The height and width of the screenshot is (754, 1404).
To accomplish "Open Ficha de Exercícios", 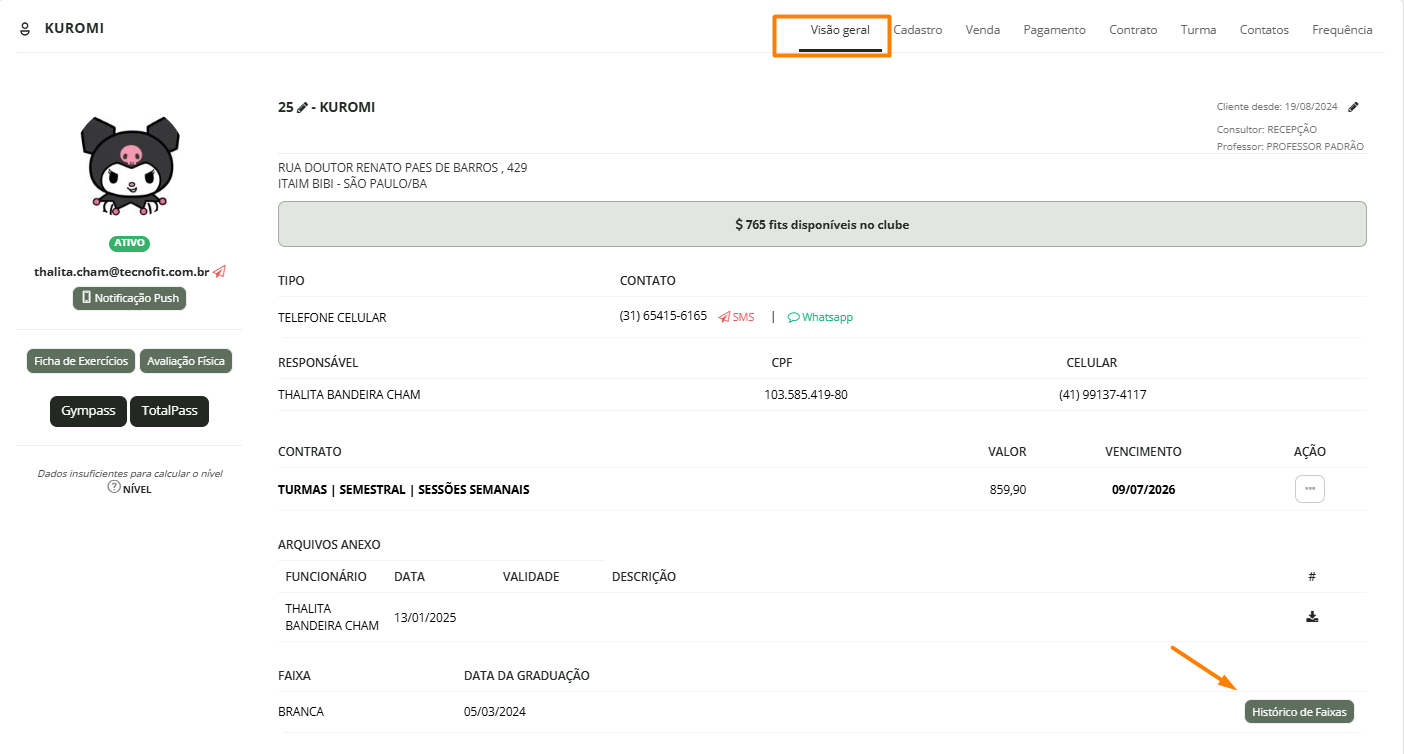I will click(81, 361).
